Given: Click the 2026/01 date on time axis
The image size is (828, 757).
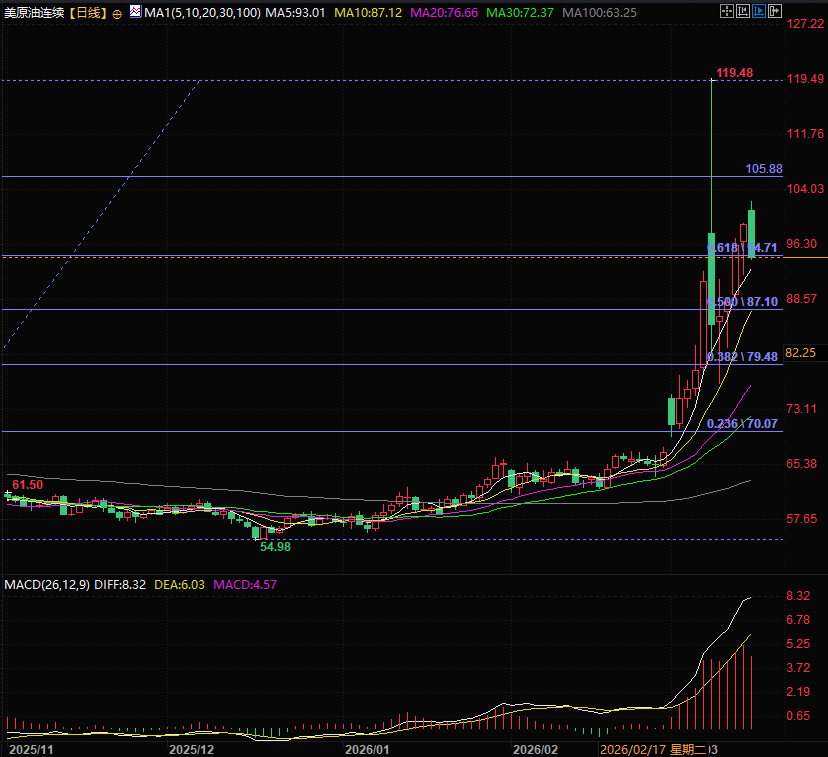Looking at the screenshot, I should (x=367, y=750).
